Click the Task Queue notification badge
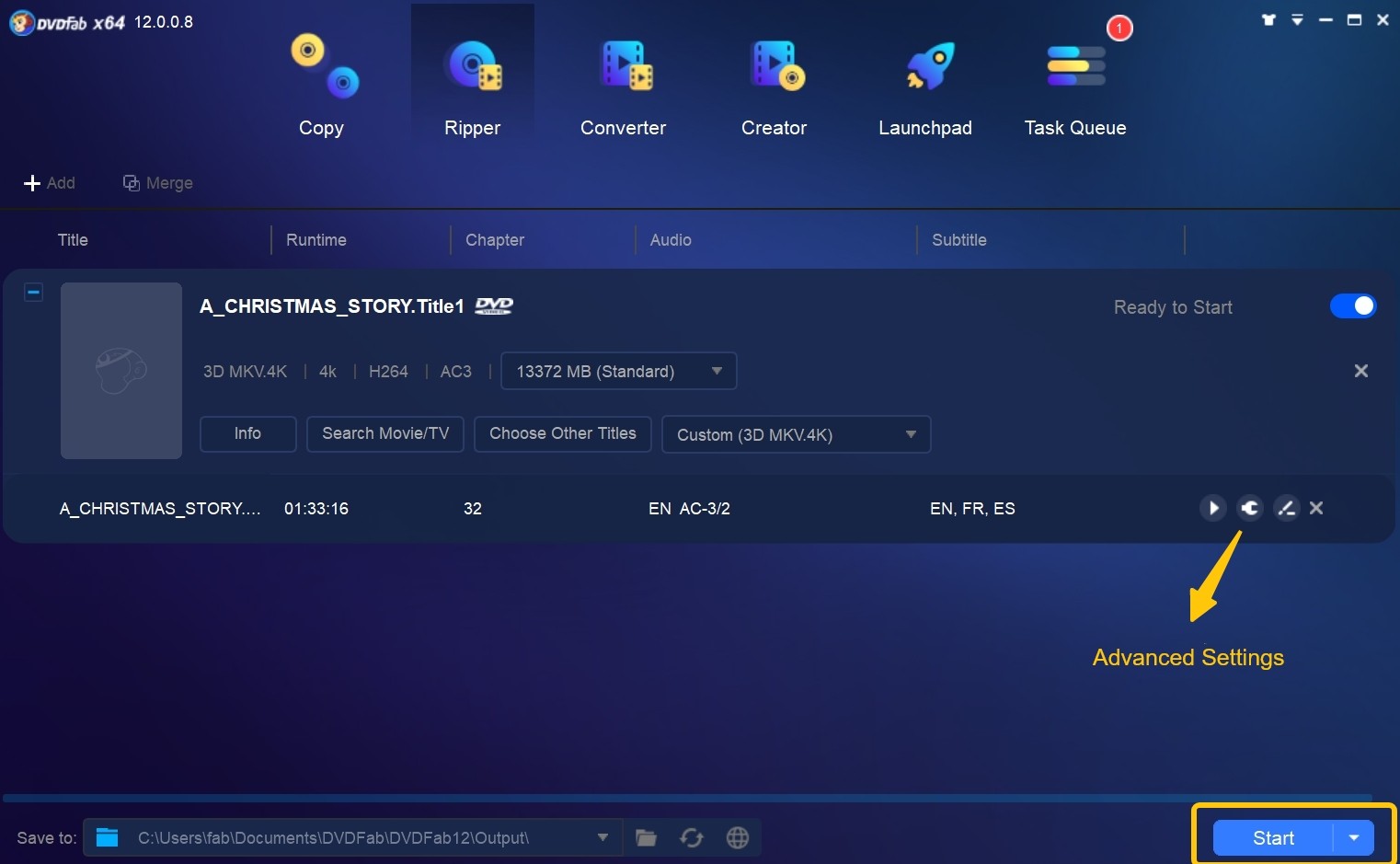This screenshot has height=864, width=1400. pos(1119,29)
